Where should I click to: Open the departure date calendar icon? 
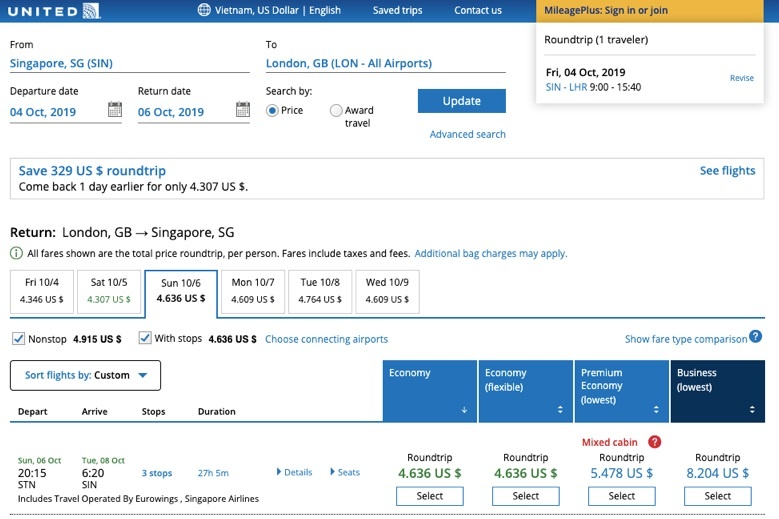click(115, 110)
